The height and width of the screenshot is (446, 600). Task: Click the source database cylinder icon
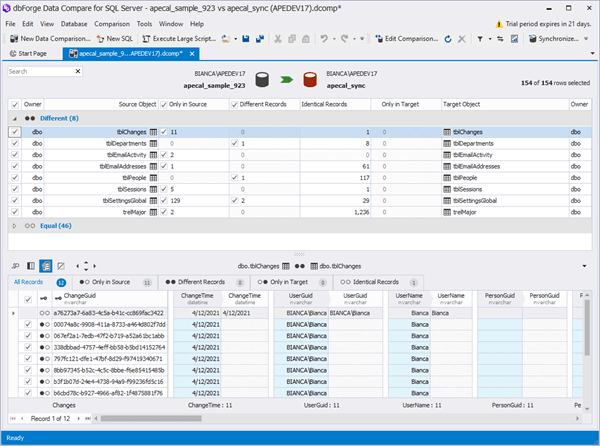262,80
